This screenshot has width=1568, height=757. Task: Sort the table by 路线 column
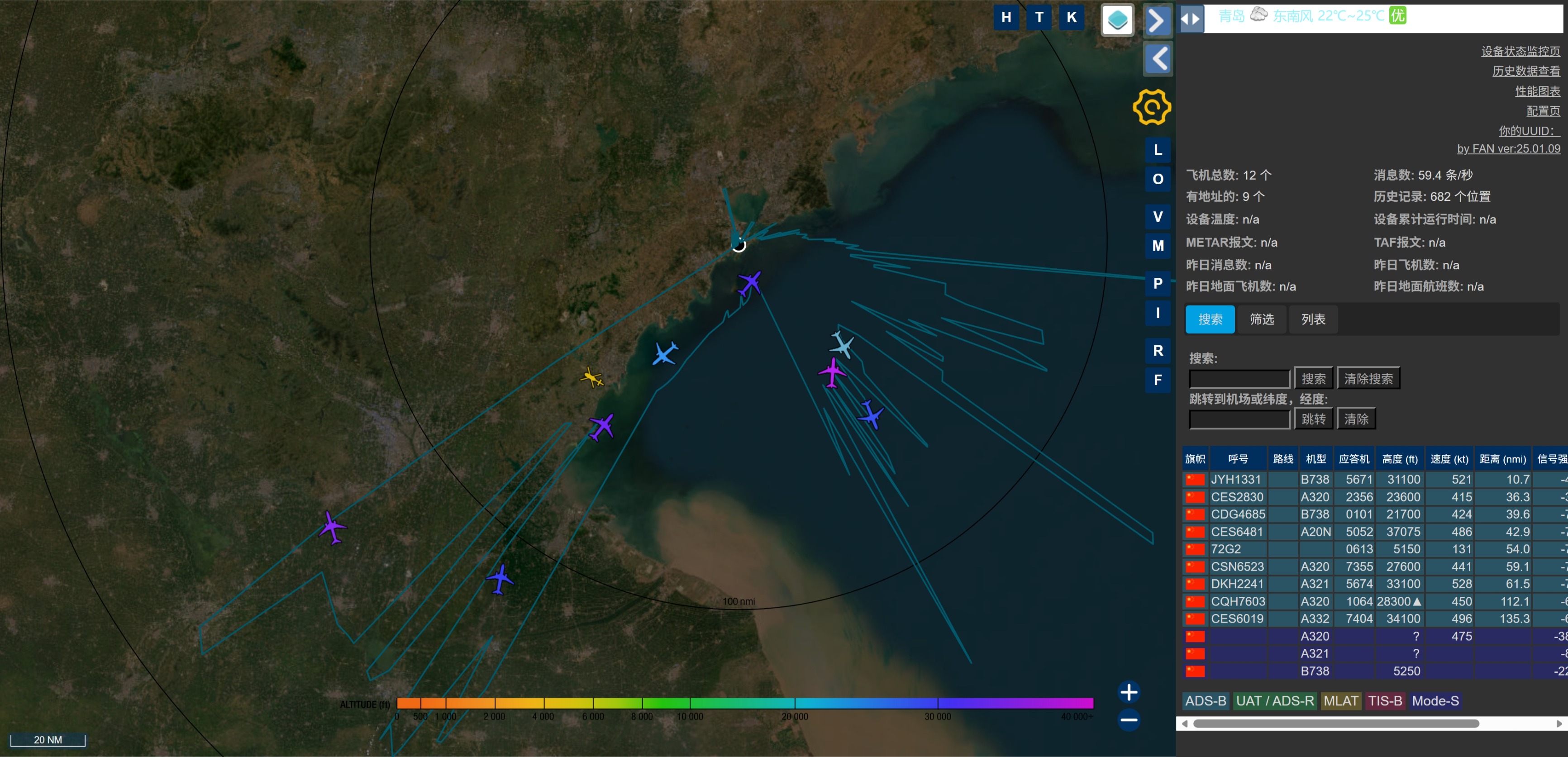pyautogui.click(x=1282, y=459)
